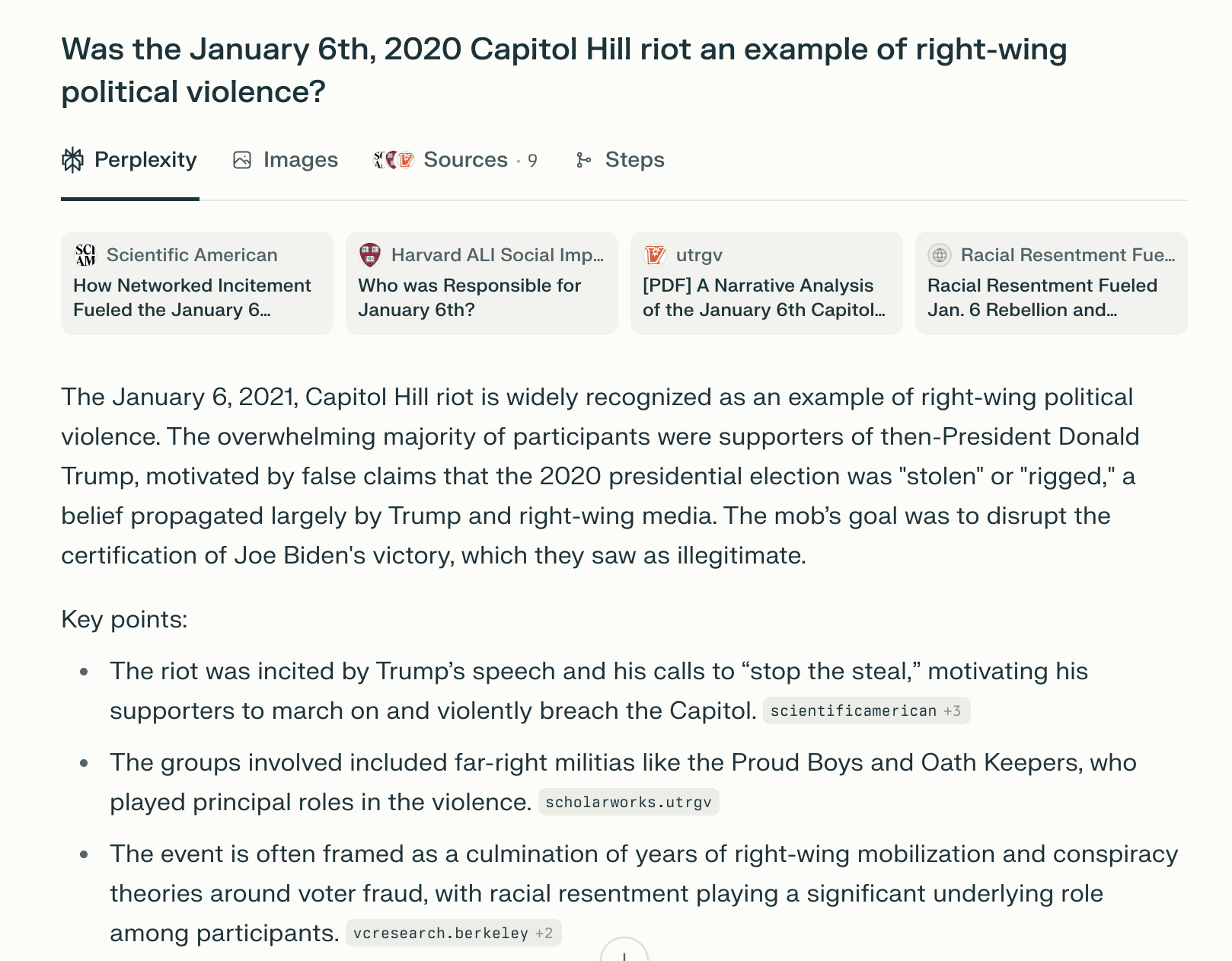
Task: Click the Sources favicon cluster icon
Action: (394, 160)
